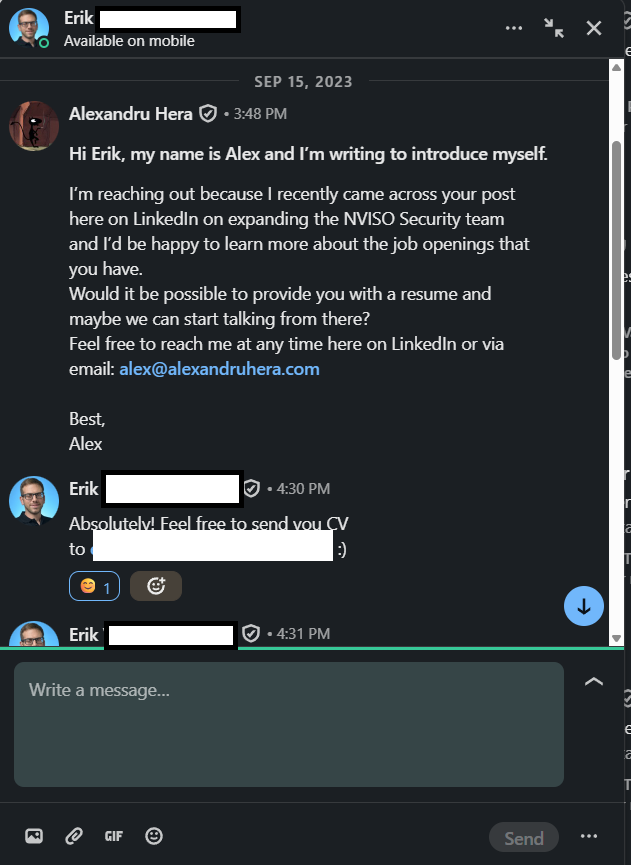Open Erik's header profile avatar

pos(29,28)
